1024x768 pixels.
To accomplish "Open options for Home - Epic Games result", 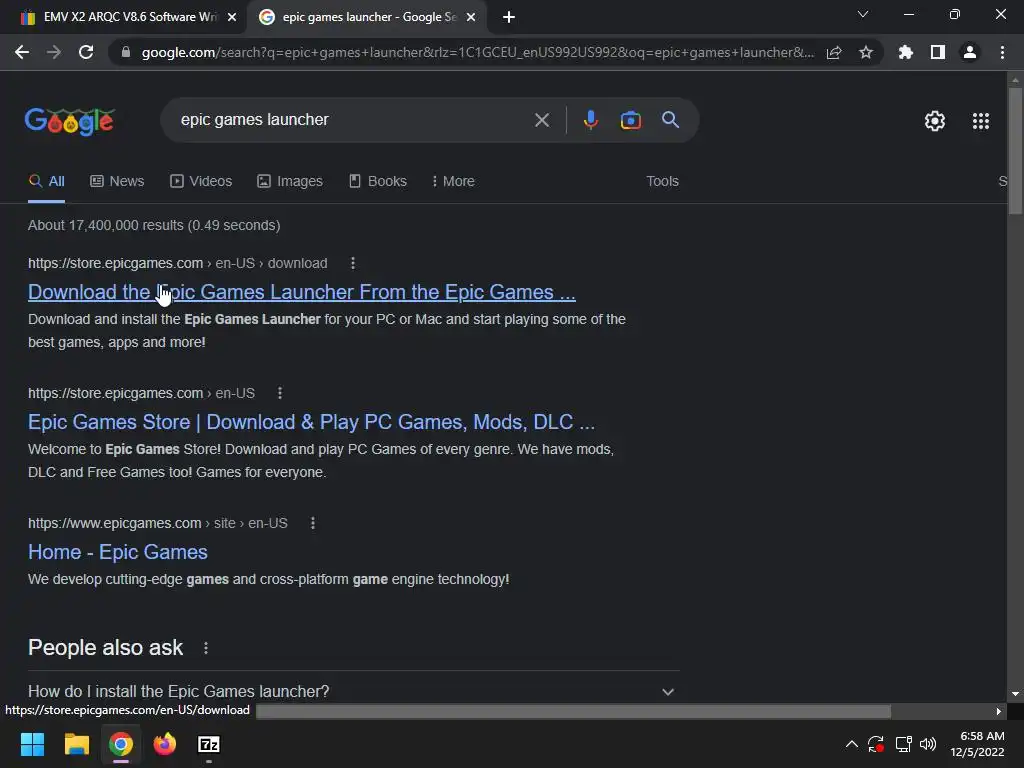I will (313, 523).
